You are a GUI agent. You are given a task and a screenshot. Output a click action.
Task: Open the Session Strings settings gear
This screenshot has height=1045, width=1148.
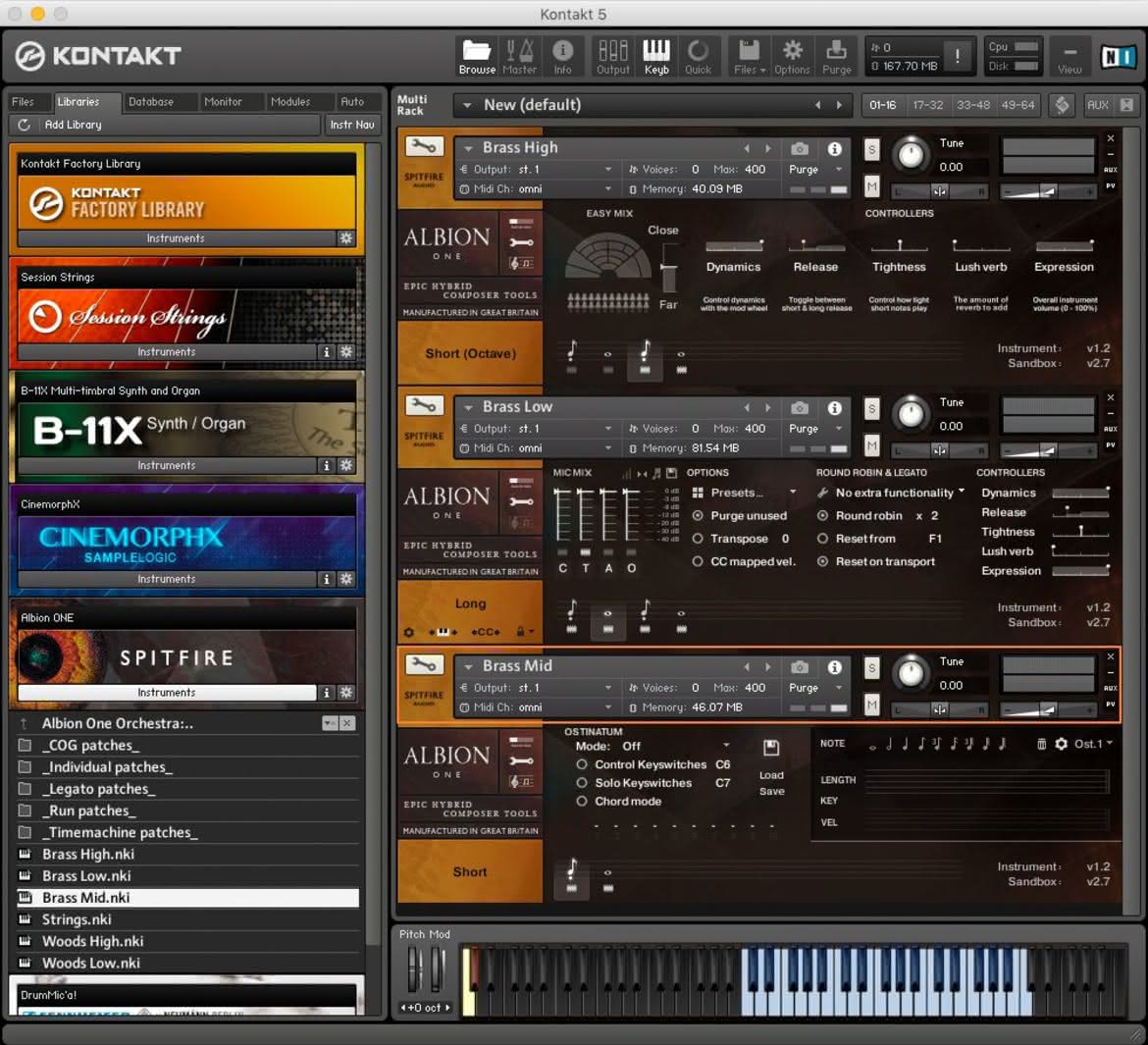pos(346,351)
